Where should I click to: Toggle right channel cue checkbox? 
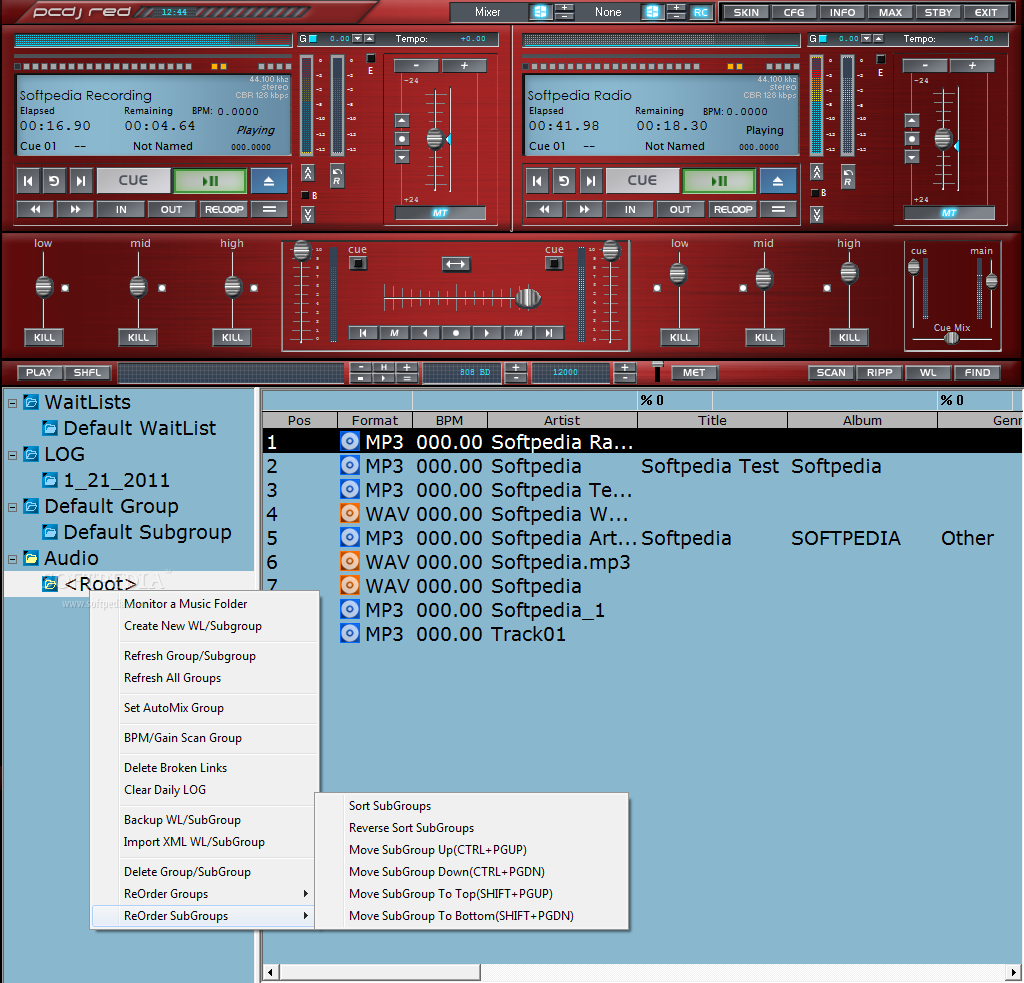pyautogui.click(x=554, y=263)
